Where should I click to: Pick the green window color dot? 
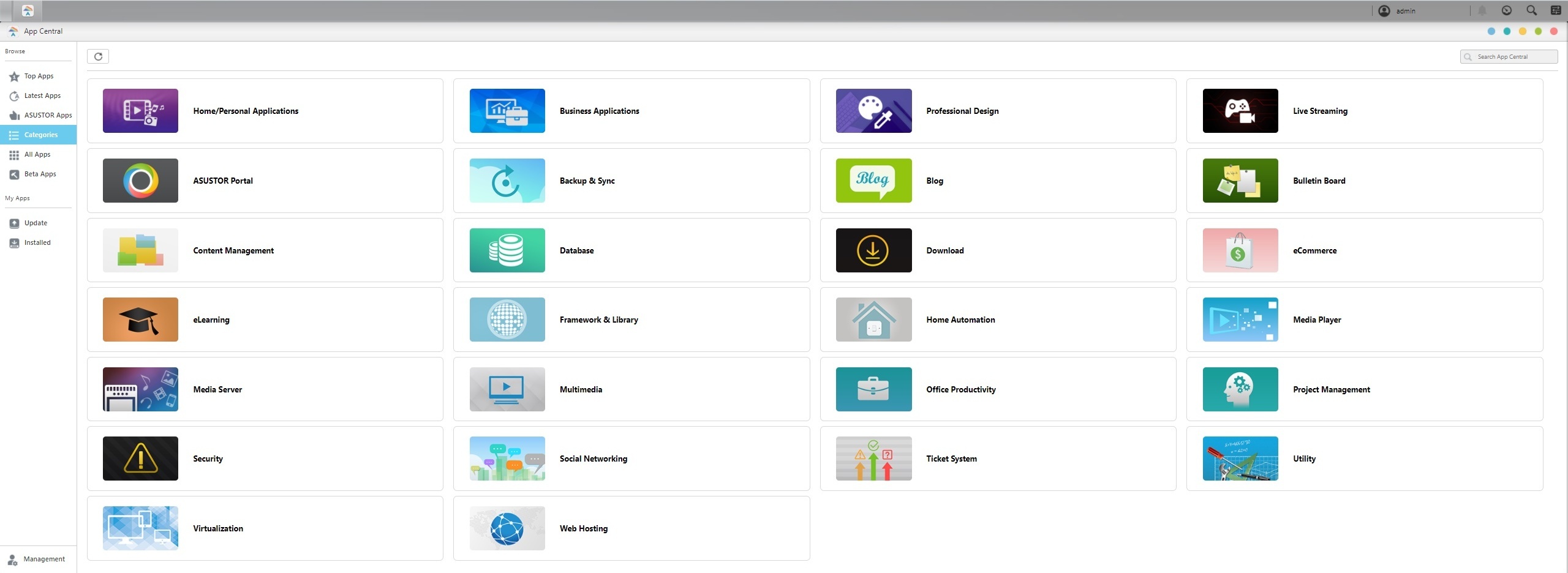click(1538, 31)
